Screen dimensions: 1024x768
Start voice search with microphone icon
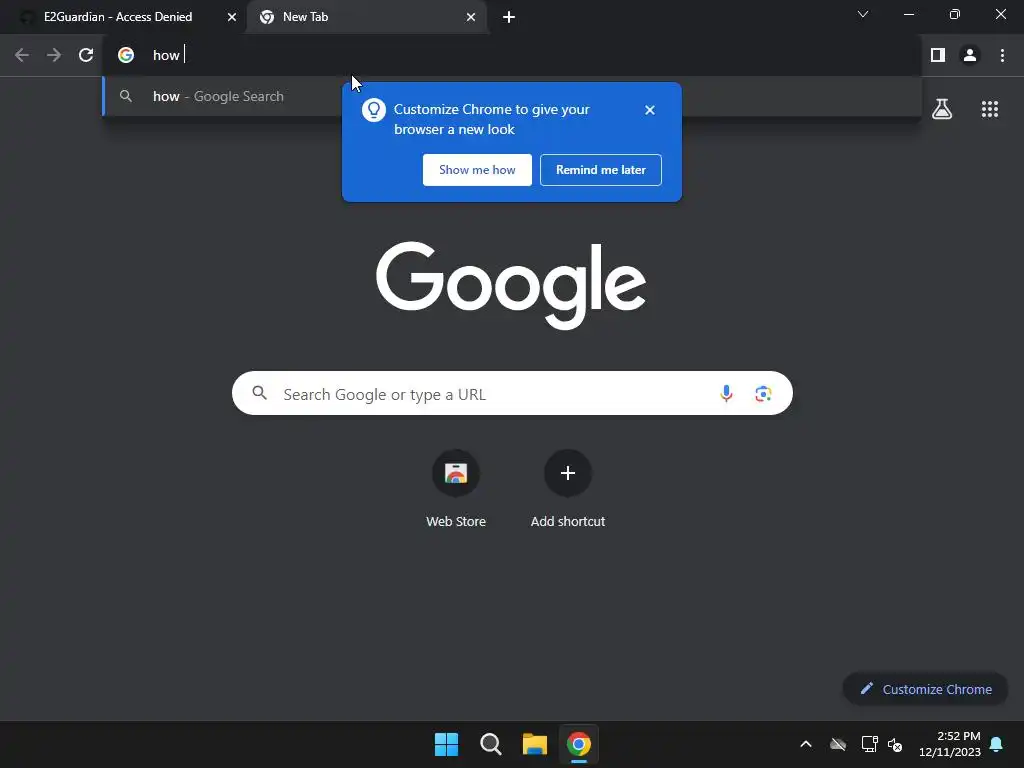726,393
